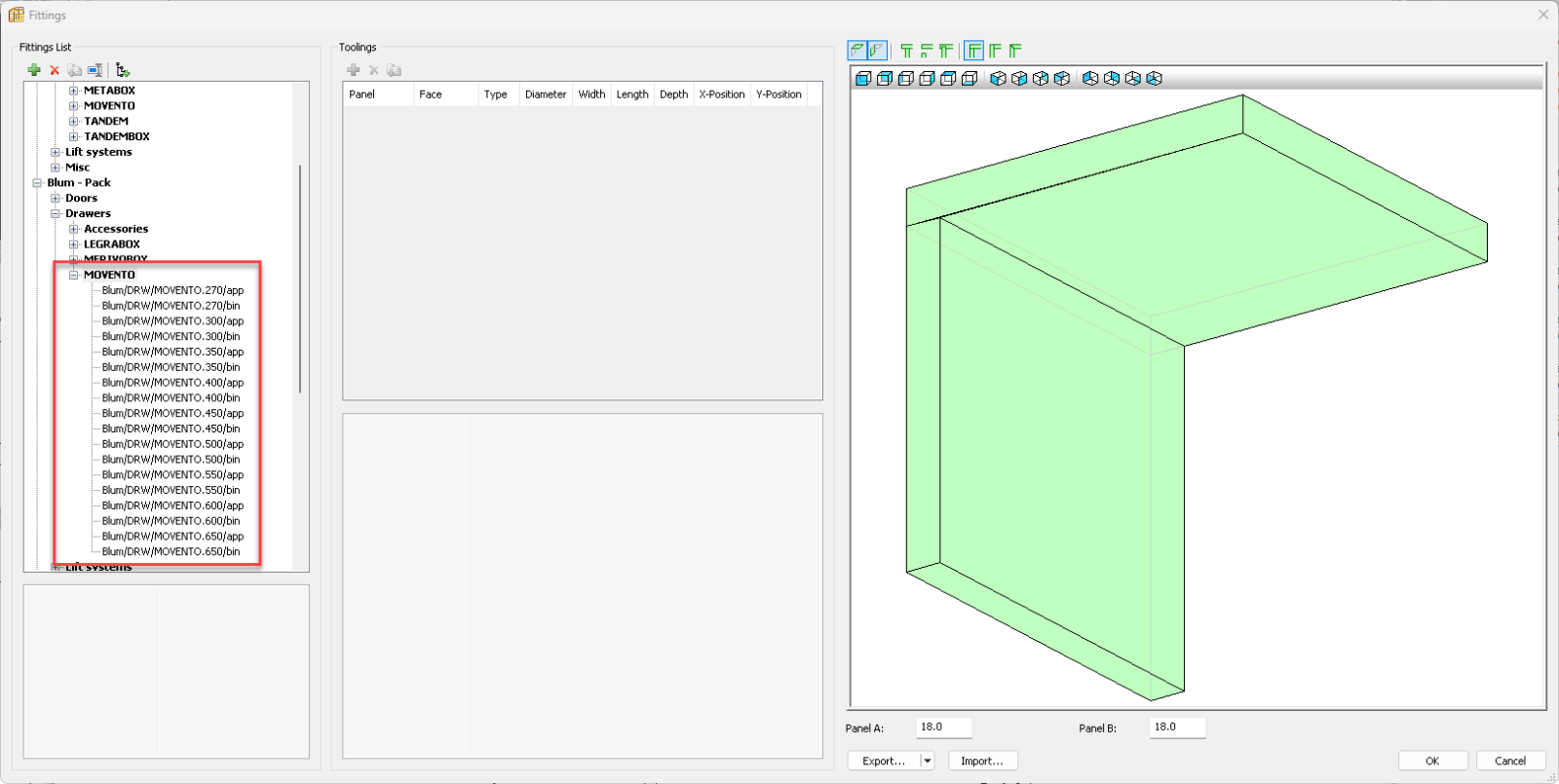Select the last isometric cube view icon
The height and width of the screenshot is (784, 1559).
(1154, 79)
